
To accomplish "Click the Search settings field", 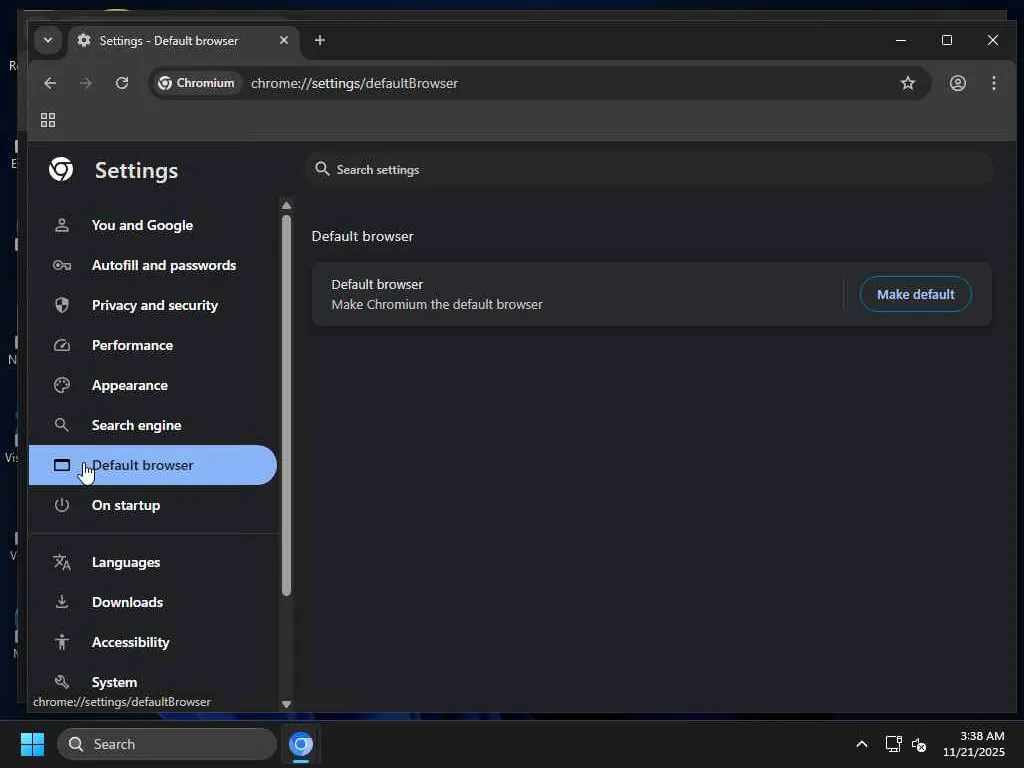I will point(650,170).
